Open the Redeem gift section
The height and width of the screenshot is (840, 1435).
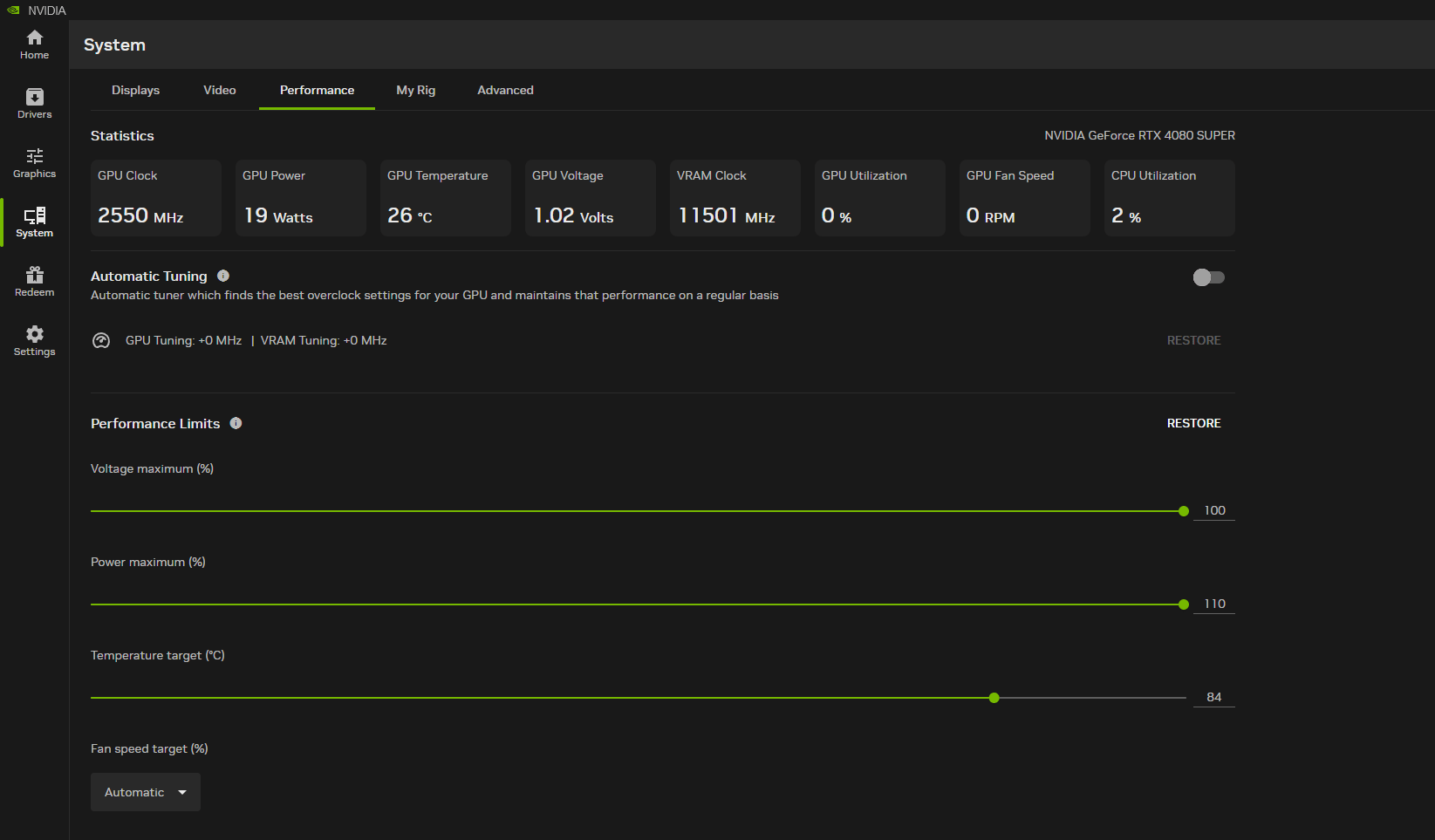point(34,282)
